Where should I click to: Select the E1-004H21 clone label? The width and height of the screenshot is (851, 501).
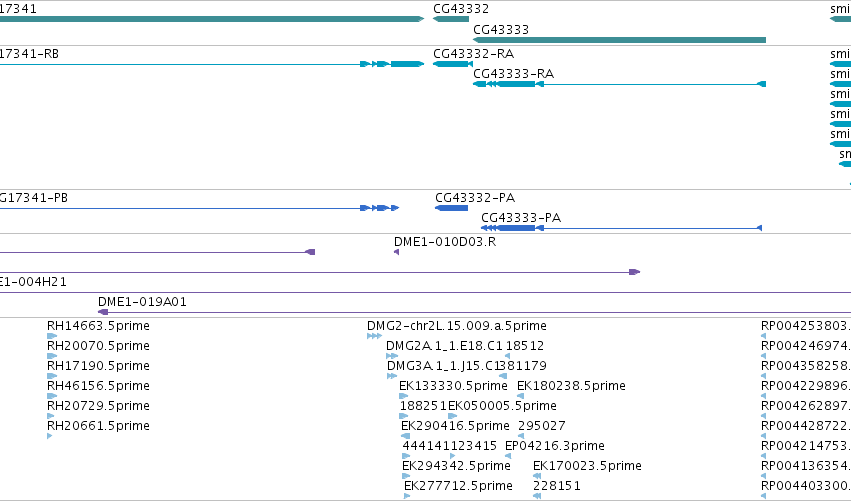tap(33, 282)
